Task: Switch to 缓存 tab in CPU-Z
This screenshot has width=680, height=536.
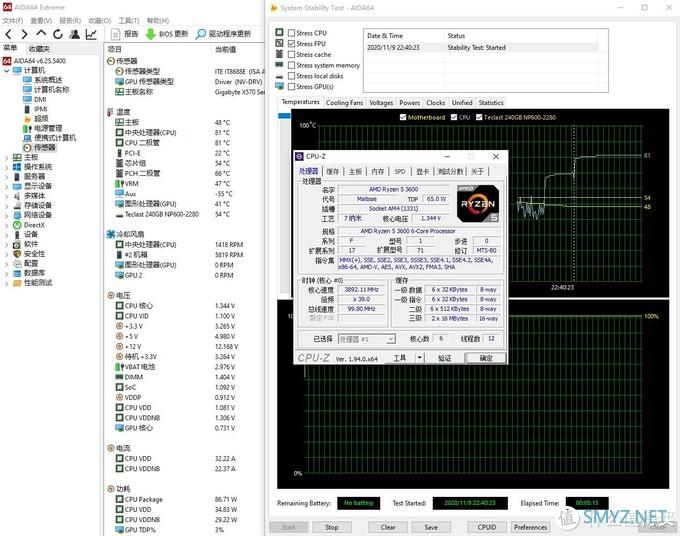Action: (333, 172)
